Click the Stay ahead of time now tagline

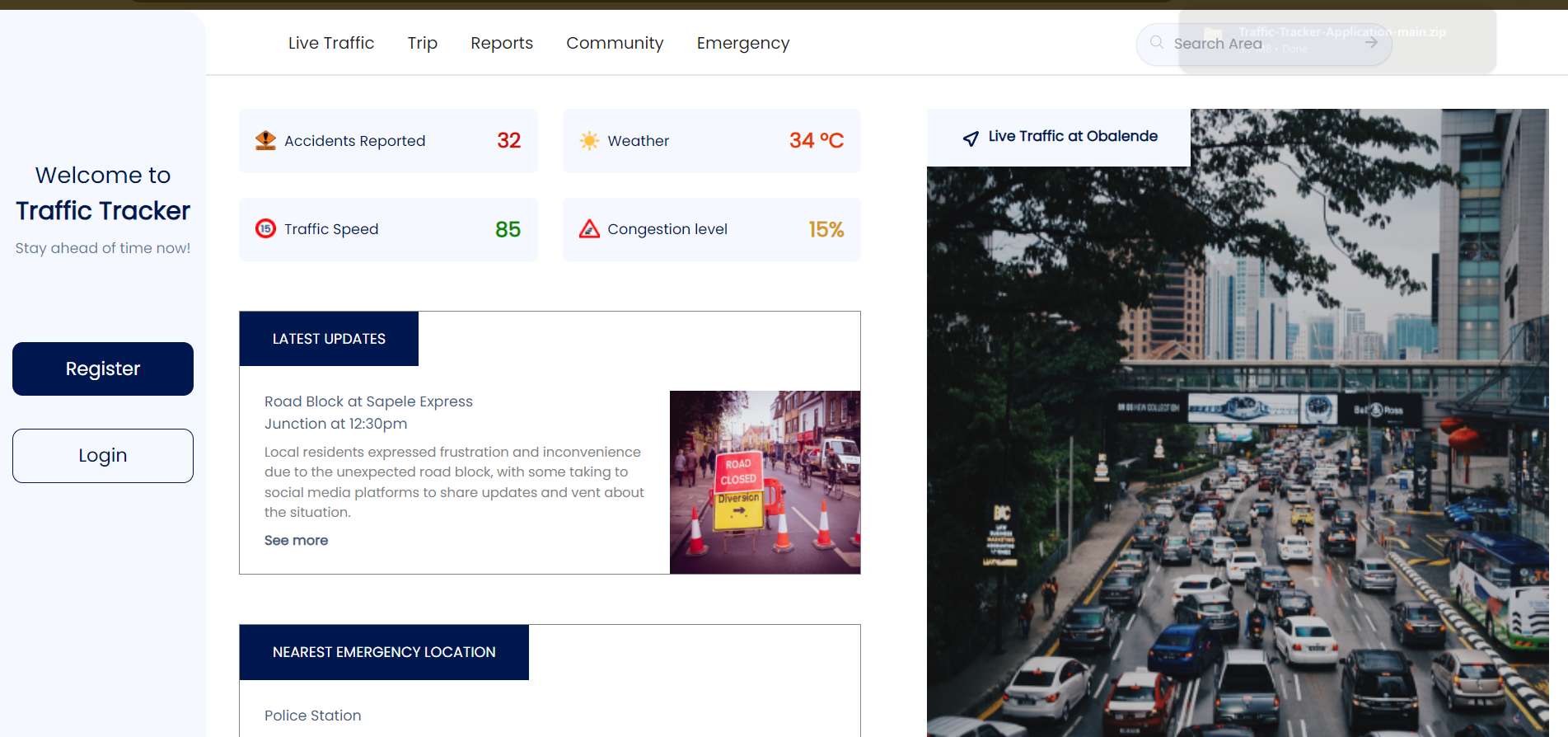[x=103, y=248]
